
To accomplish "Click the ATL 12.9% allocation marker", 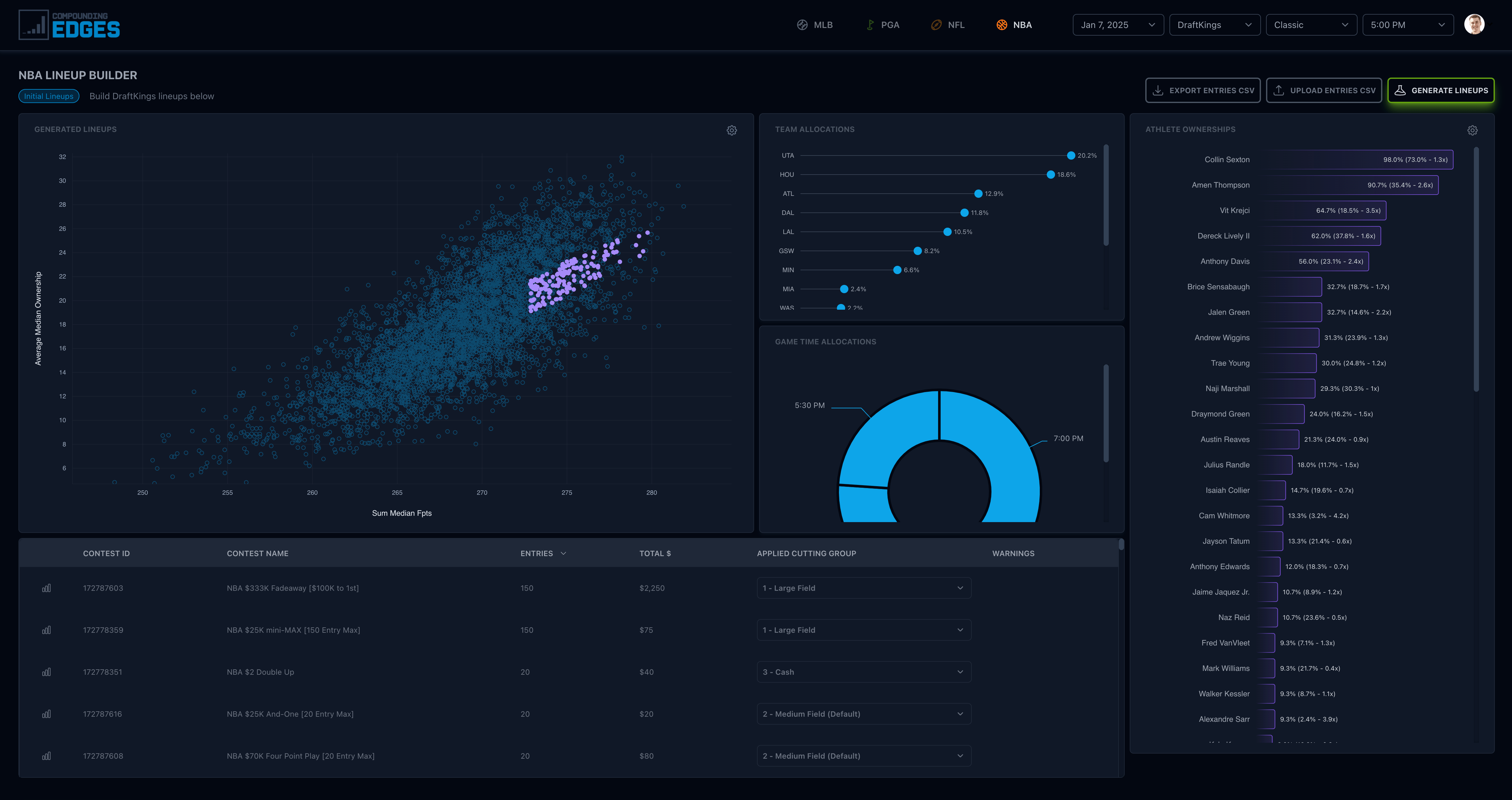I will [x=978, y=194].
